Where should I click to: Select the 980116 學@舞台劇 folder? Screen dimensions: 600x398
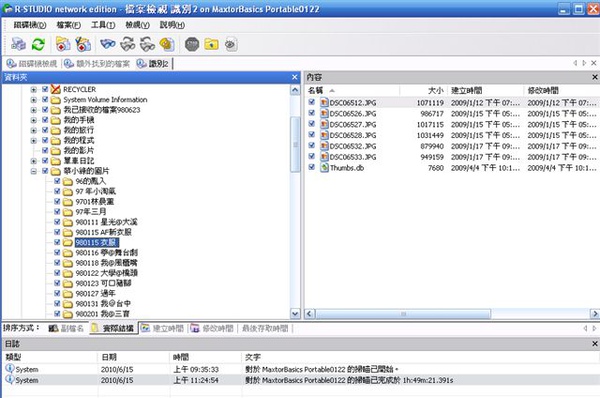106,253
